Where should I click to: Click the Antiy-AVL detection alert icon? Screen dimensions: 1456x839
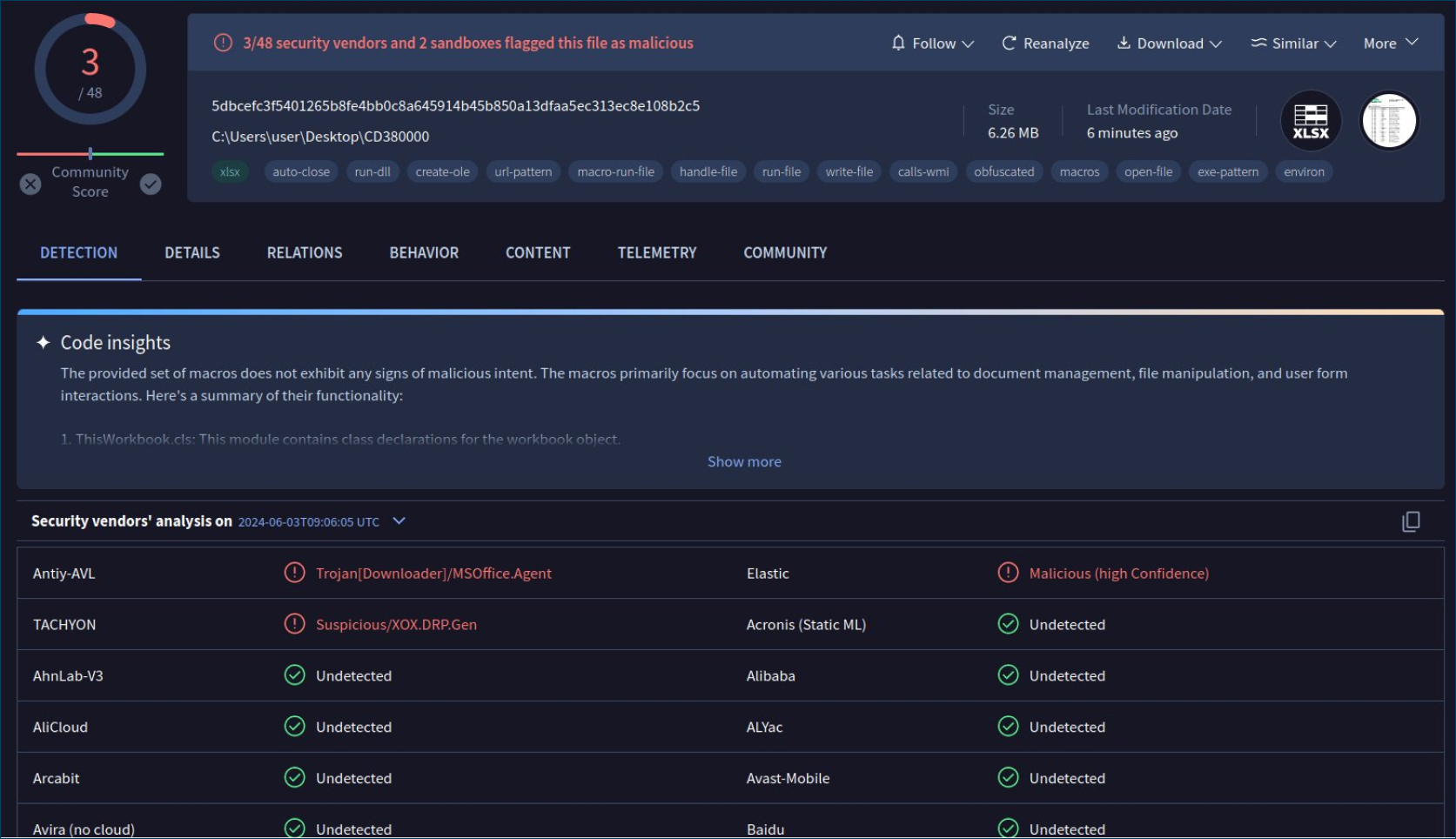(294, 573)
